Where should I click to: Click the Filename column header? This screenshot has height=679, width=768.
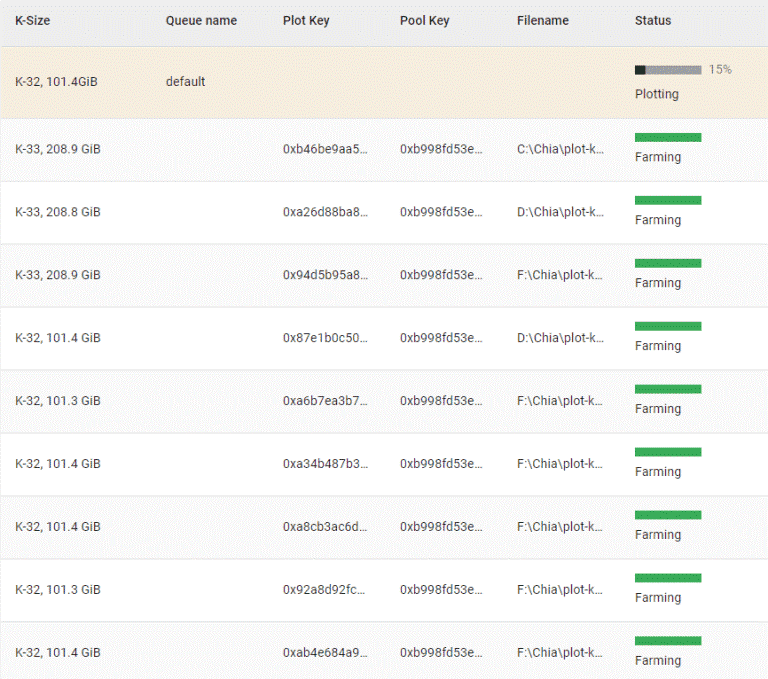[543, 21]
